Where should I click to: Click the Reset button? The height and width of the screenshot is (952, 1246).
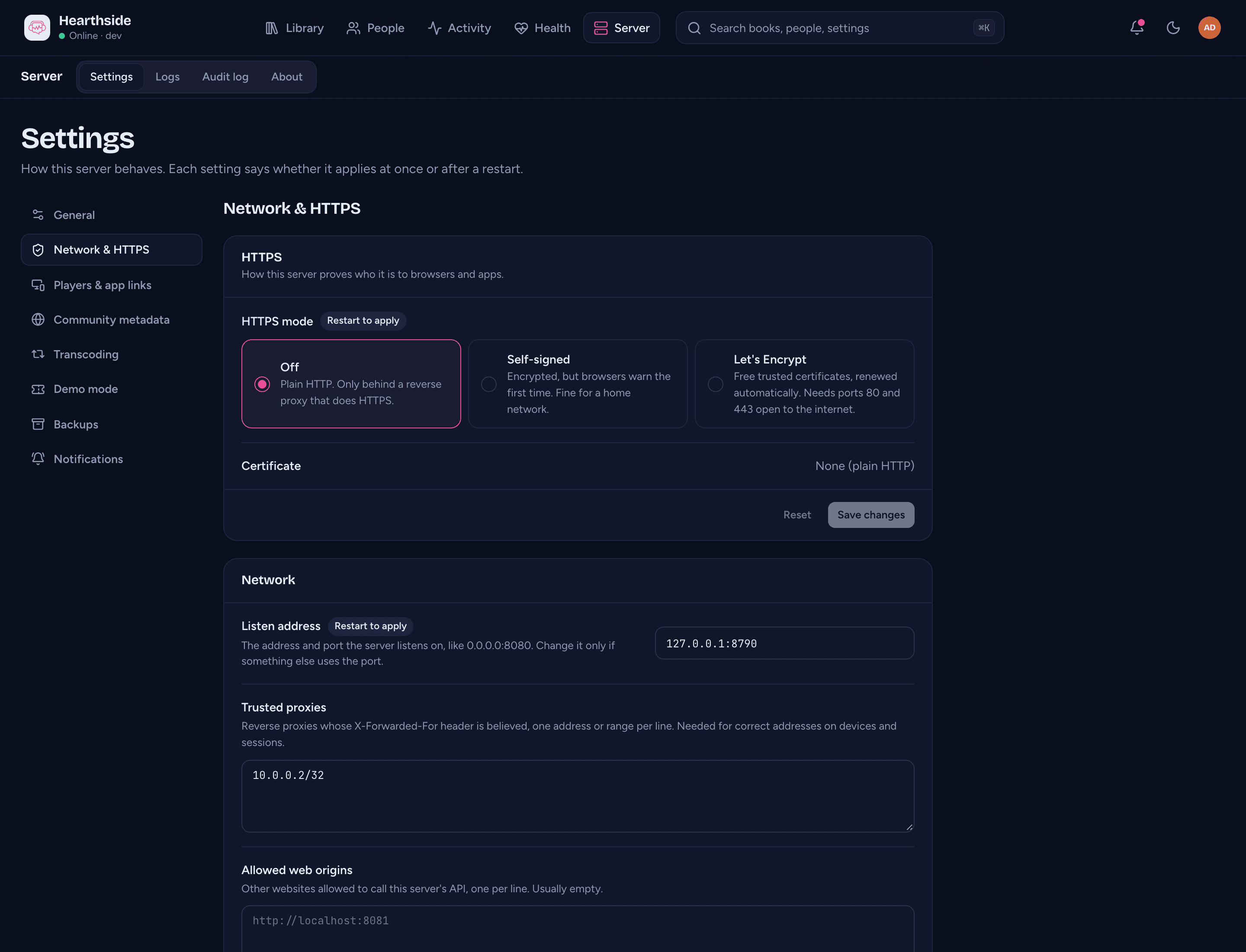coord(796,515)
